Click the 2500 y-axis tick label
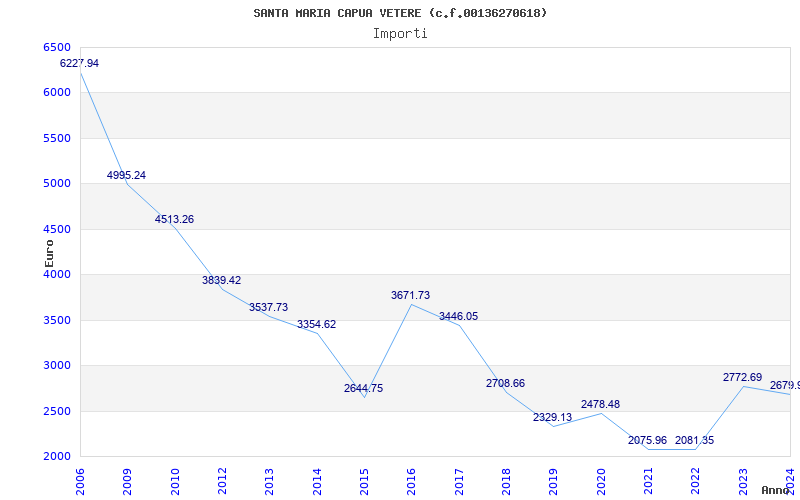The width and height of the screenshot is (800, 500). (57, 411)
